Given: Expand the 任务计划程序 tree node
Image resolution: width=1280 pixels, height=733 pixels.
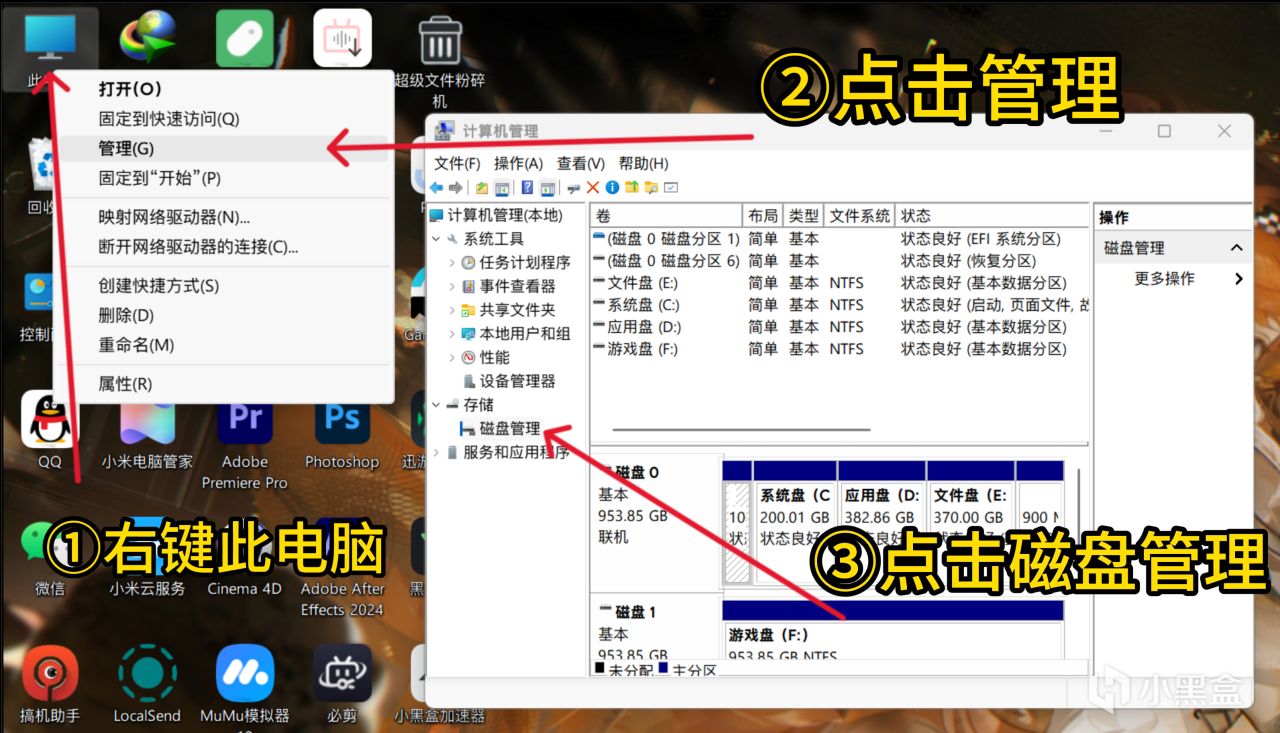Looking at the screenshot, I should click(452, 263).
